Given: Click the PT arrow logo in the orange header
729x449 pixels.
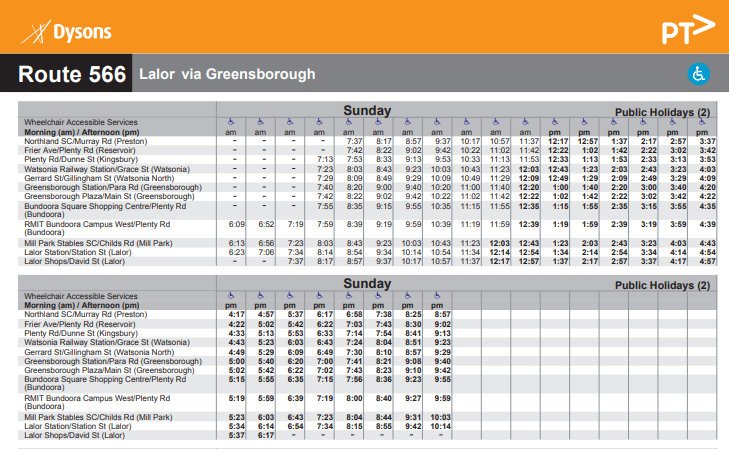Looking at the screenshot, I should pos(688,29).
